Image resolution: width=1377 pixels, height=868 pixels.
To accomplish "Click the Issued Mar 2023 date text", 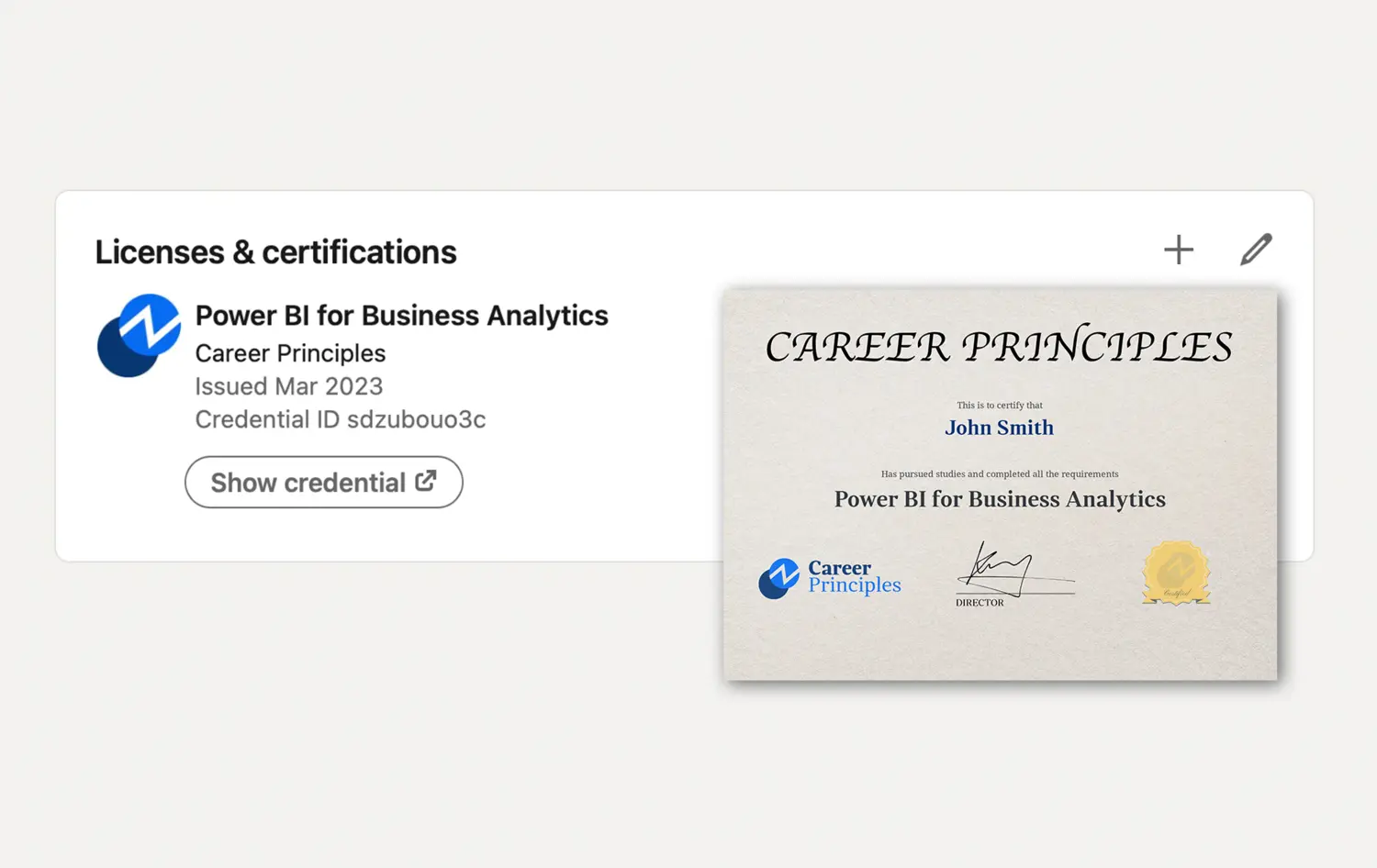I will (x=288, y=386).
